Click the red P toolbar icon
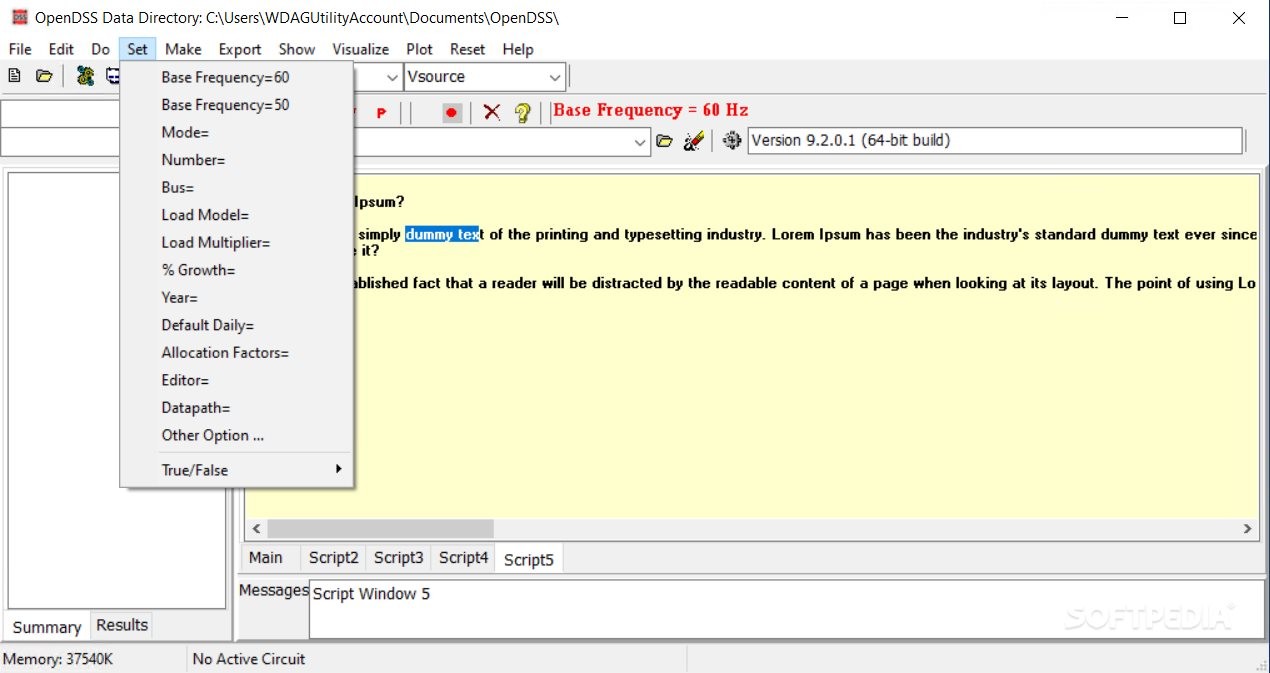The width and height of the screenshot is (1270, 673). [381, 113]
